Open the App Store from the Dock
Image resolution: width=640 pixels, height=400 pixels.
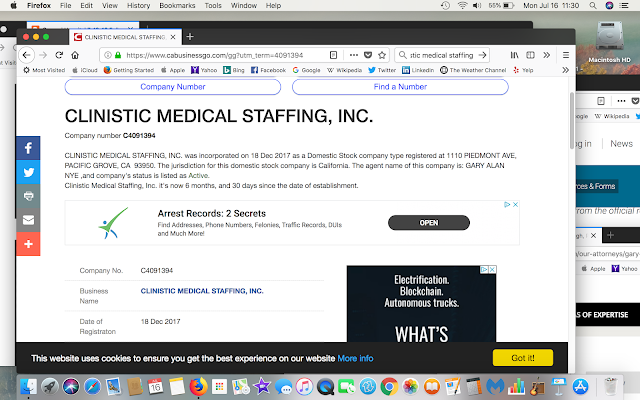click(x=580, y=387)
